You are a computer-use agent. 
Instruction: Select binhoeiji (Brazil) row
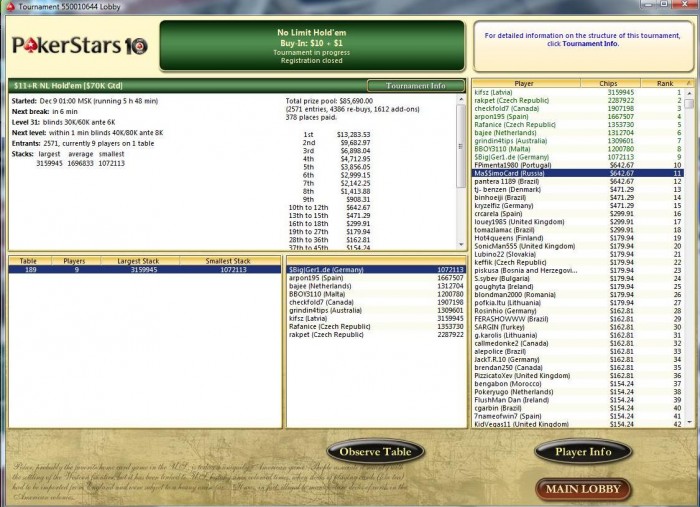pos(578,197)
